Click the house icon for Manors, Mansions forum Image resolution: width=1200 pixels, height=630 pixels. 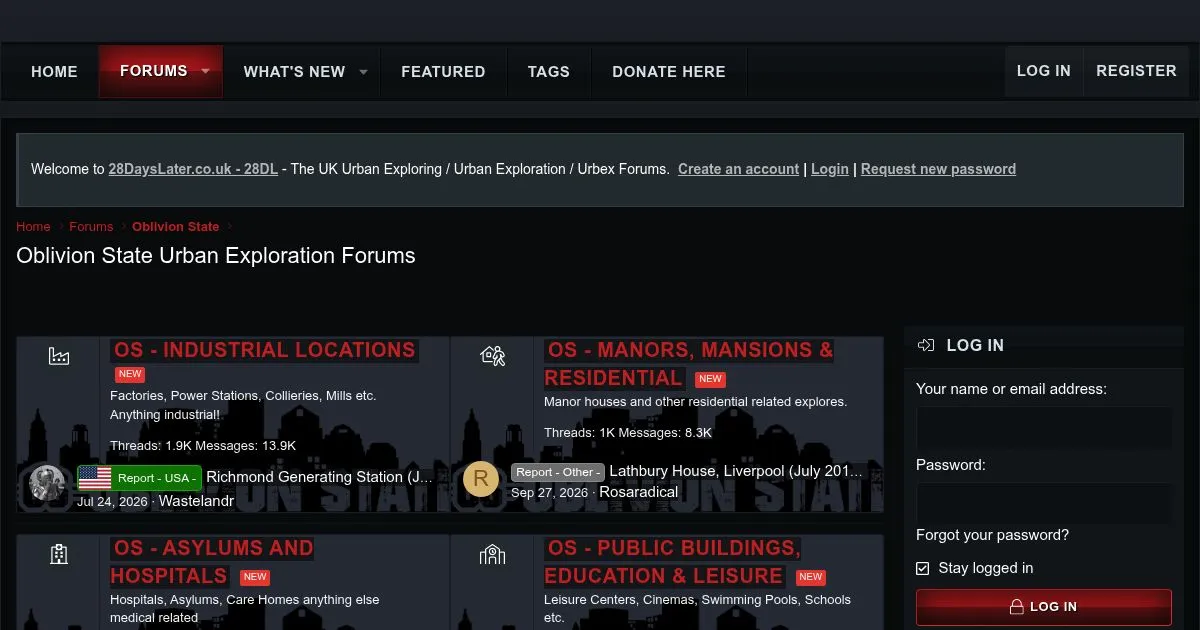coord(493,356)
